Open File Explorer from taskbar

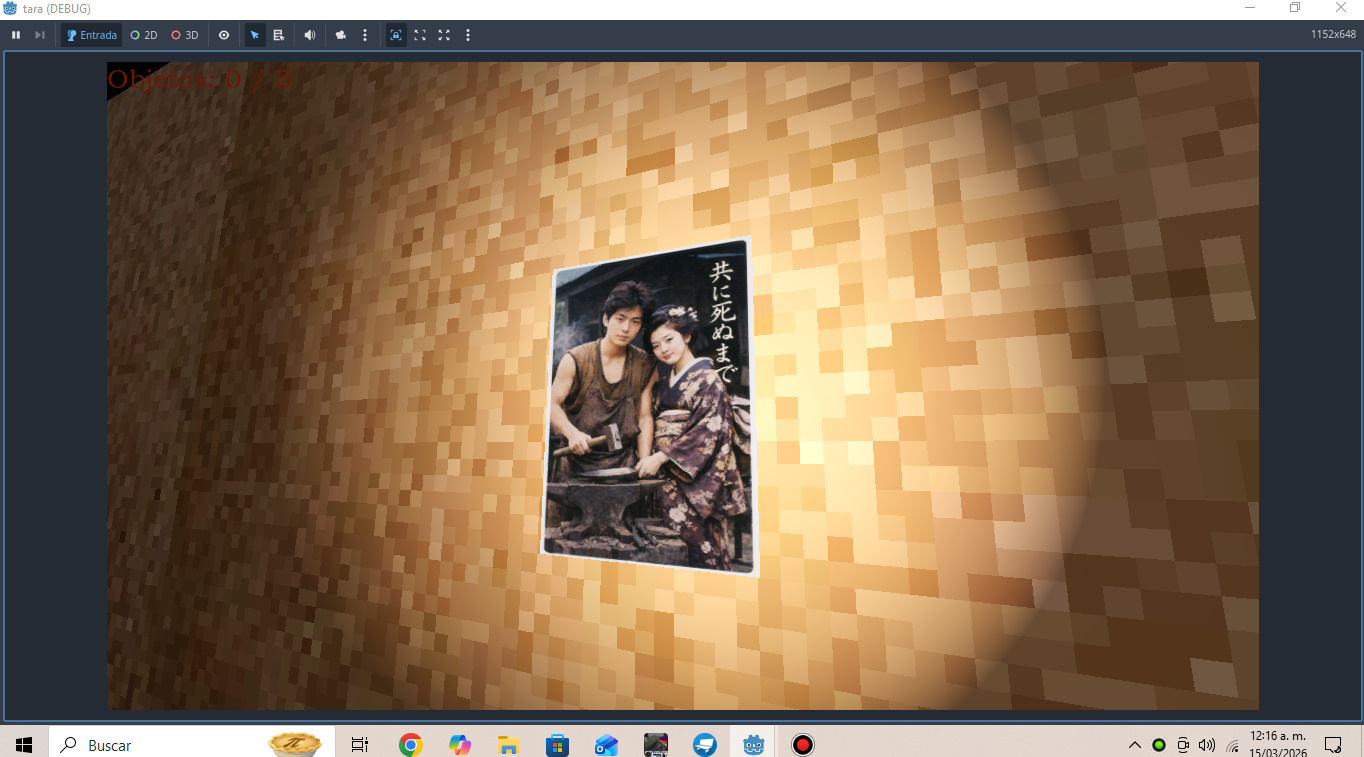[x=508, y=745]
